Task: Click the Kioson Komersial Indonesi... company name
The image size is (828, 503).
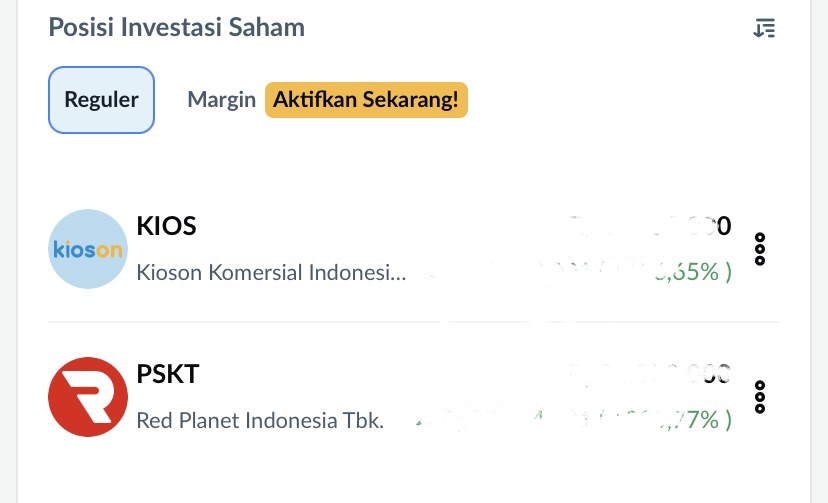Action: (x=271, y=272)
